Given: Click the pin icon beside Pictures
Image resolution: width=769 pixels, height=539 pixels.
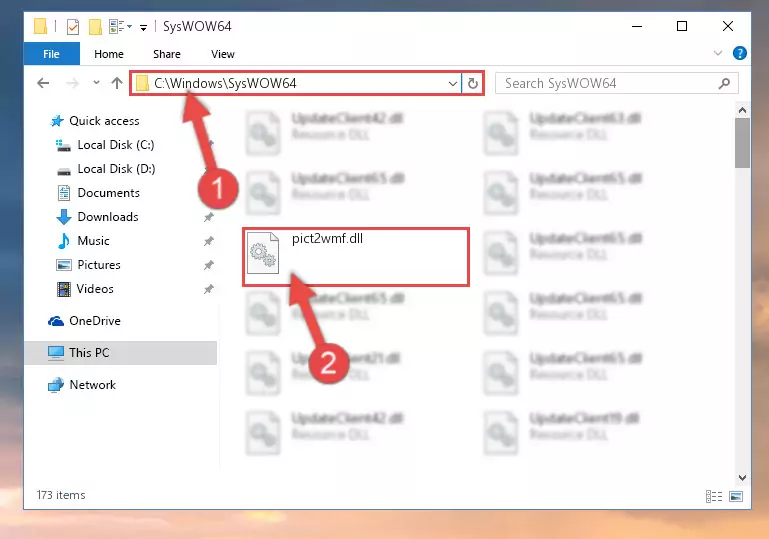Looking at the screenshot, I should point(209,265).
